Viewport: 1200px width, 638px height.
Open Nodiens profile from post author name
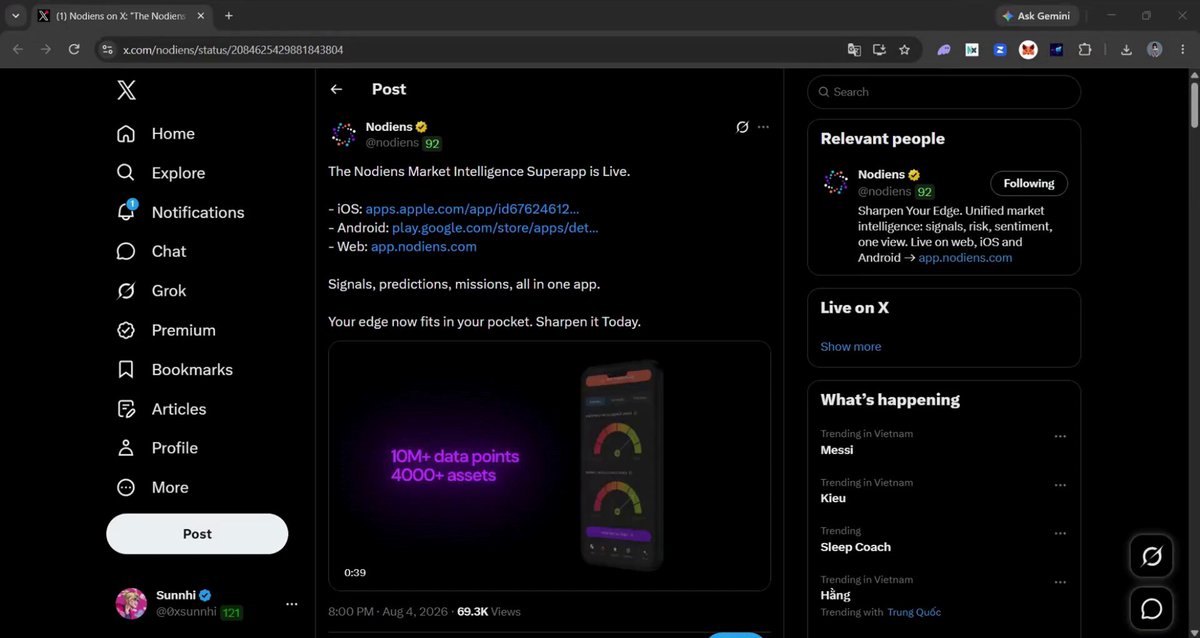point(390,127)
